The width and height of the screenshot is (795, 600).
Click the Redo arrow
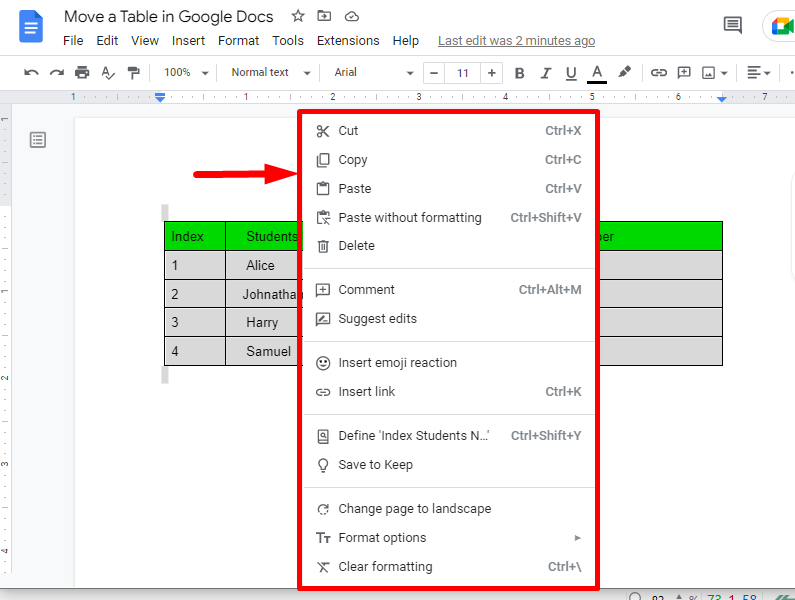[x=57, y=73]
